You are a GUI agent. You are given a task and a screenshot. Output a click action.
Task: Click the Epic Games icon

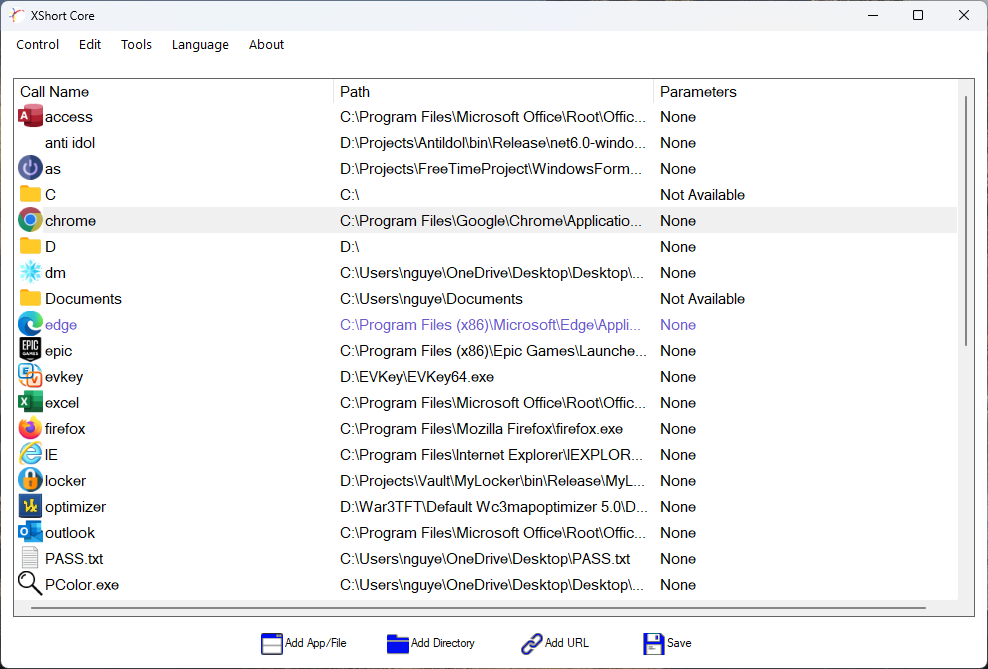[x=30, y=350]
